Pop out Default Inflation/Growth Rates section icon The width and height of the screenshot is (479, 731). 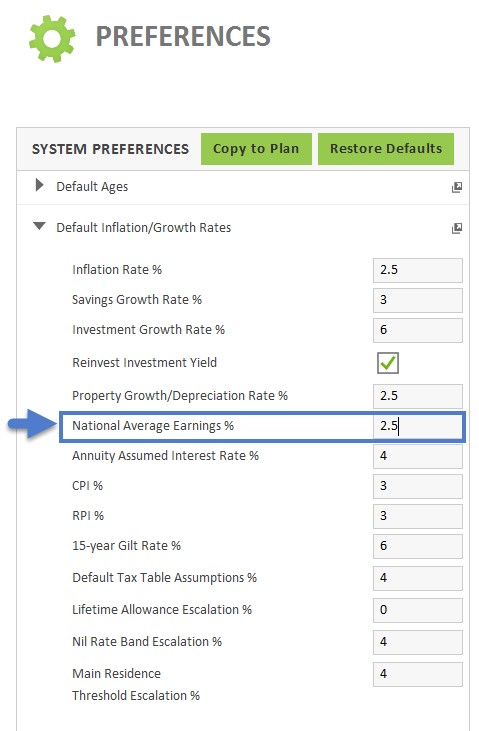(457, 228)
